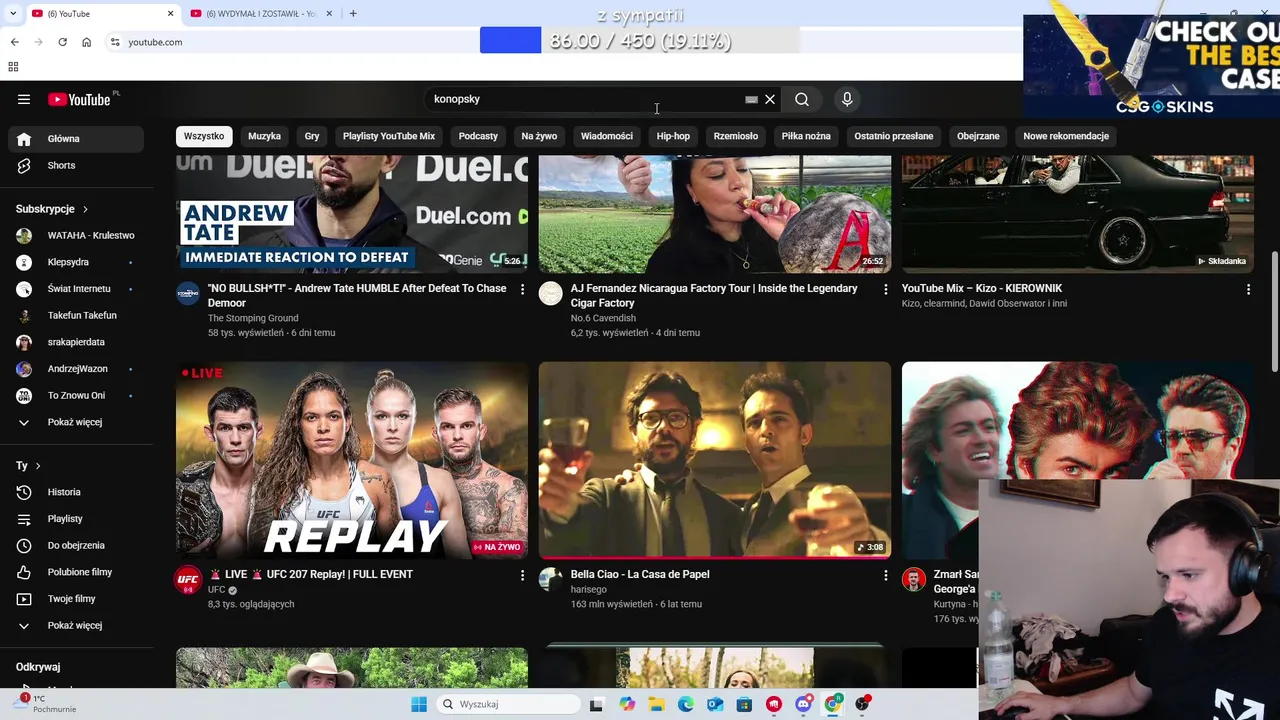Open the UFC channel avatar
The height and width of the screenshot is (720, 1280).
[x=188, y=580]
